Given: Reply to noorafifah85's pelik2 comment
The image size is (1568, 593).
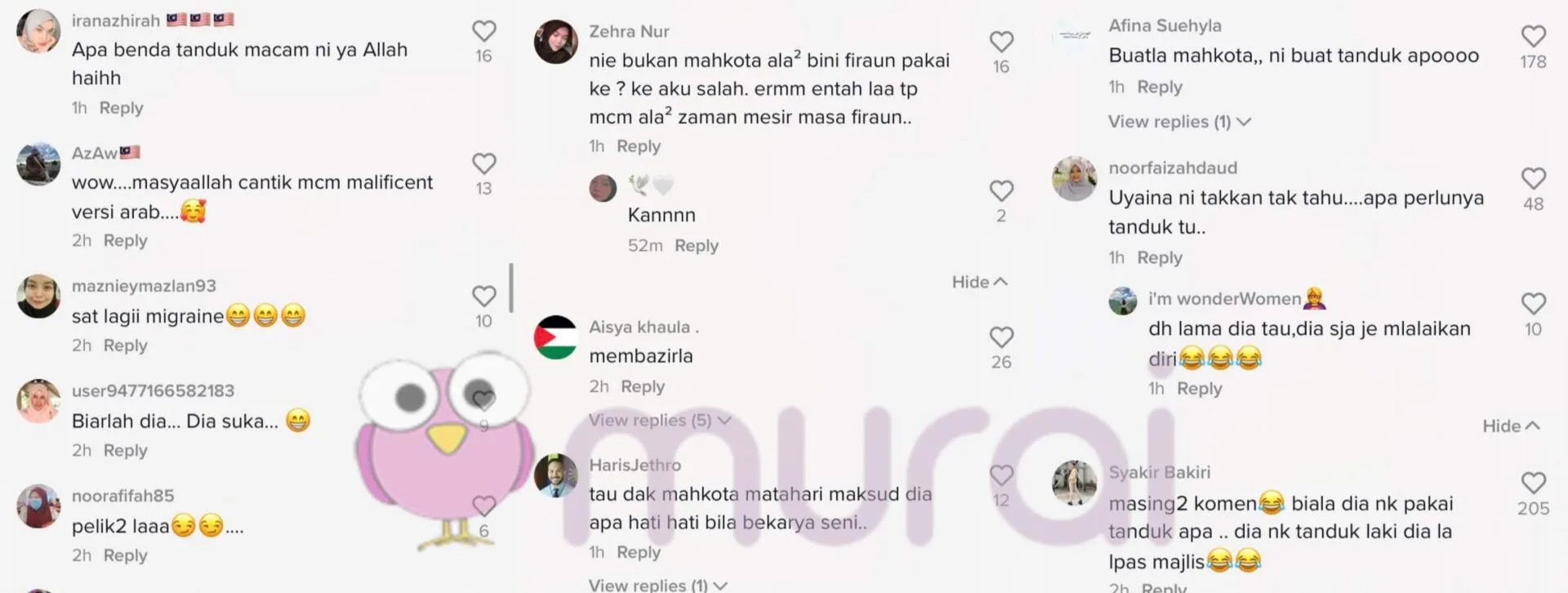Looking at the screenshot, I should pyautogui.click(x=125, y=555).
